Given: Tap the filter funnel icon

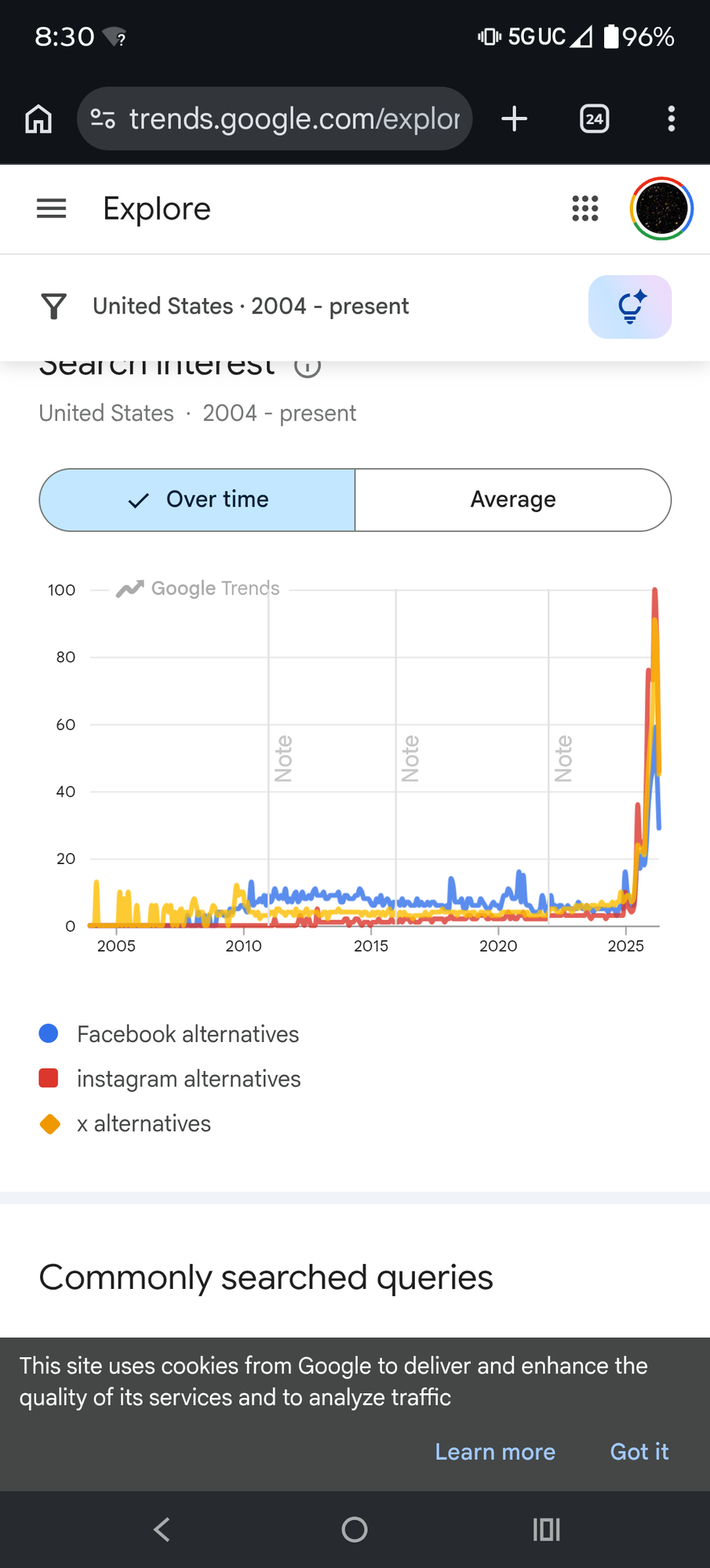Looking at the screenshot, I should (x=54, y=306).
